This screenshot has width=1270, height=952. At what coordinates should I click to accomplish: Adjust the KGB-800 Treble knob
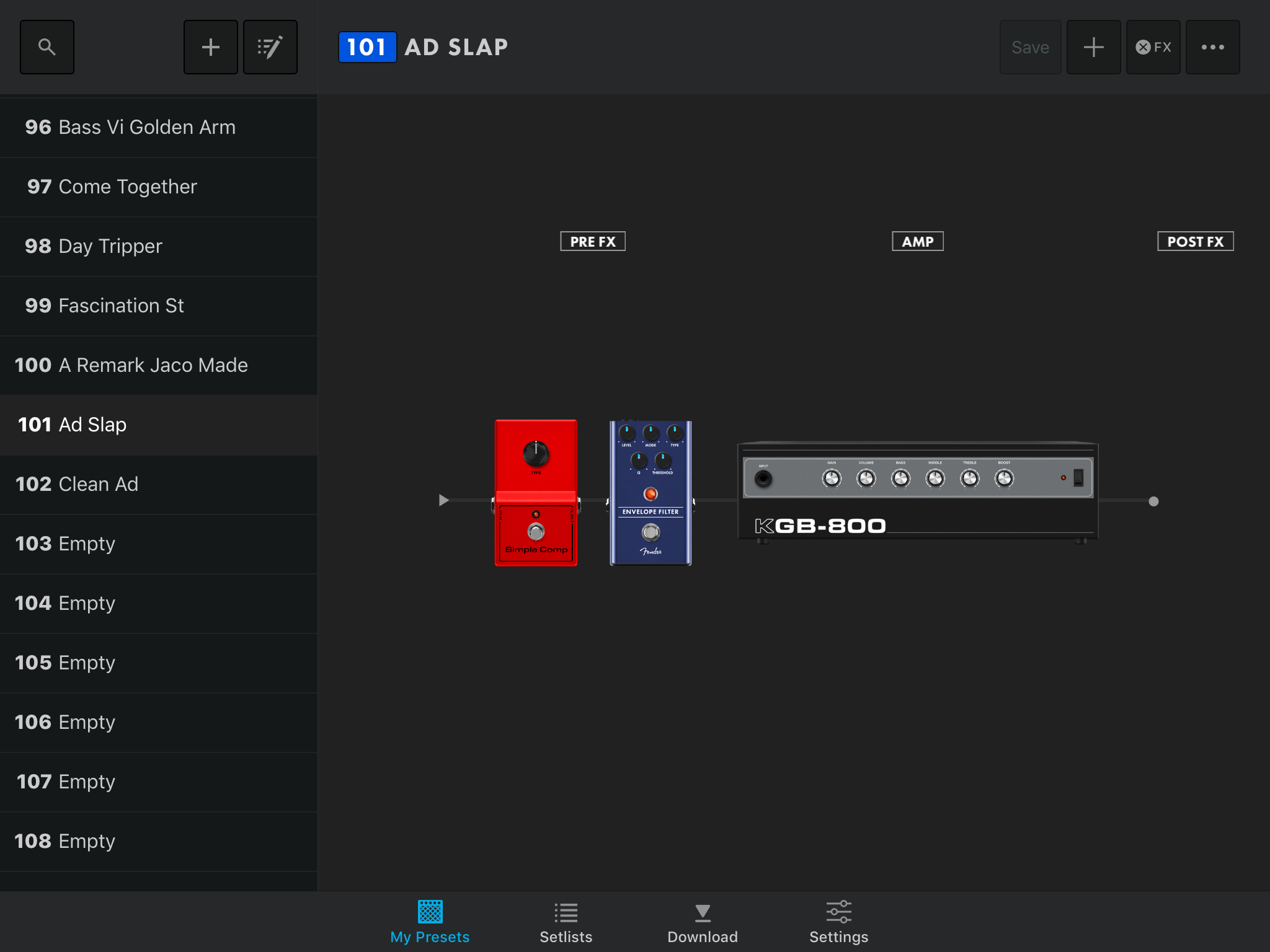pos(970,478)
